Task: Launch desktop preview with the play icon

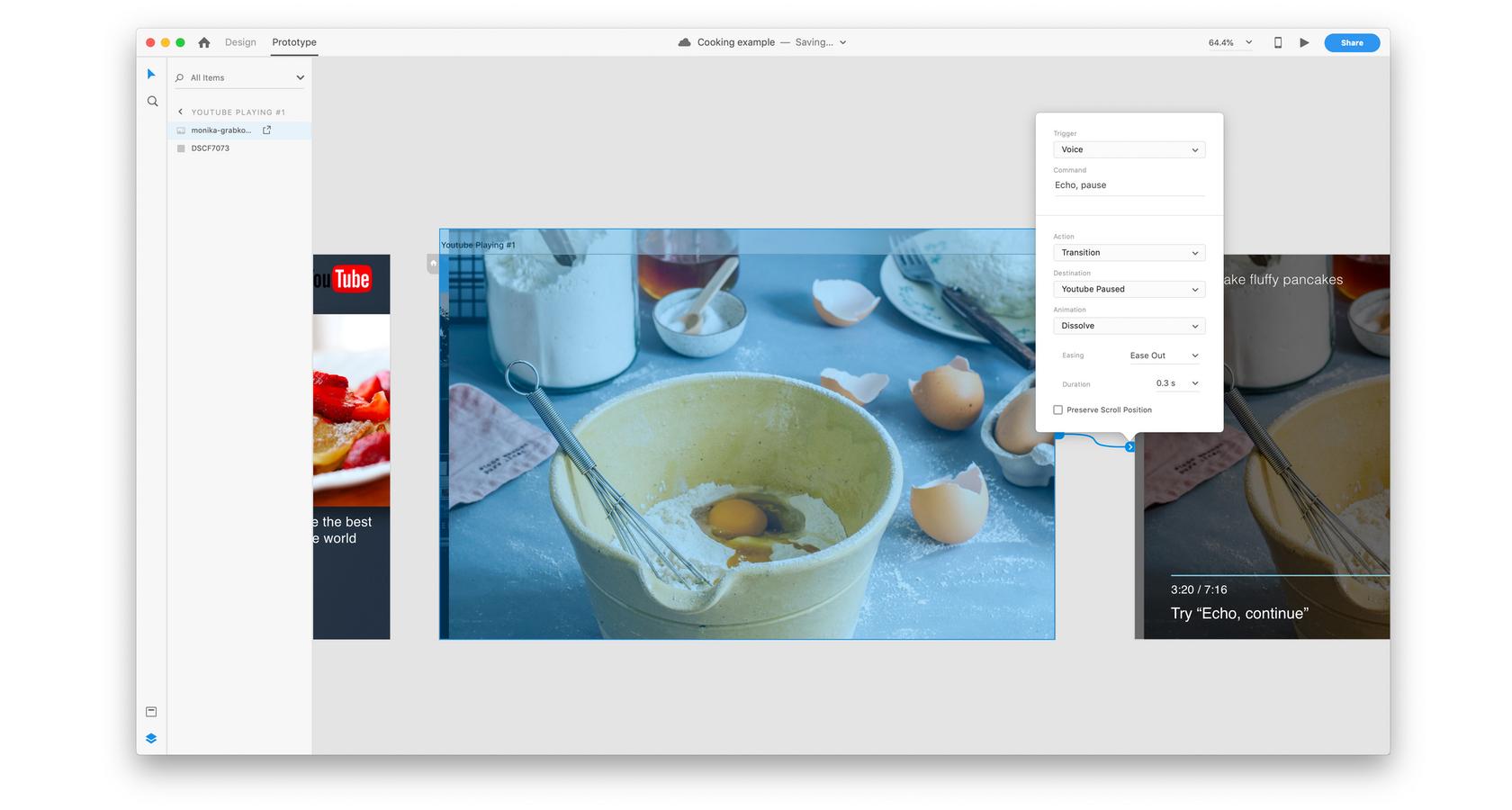Action: click(x=1305, y=42)
